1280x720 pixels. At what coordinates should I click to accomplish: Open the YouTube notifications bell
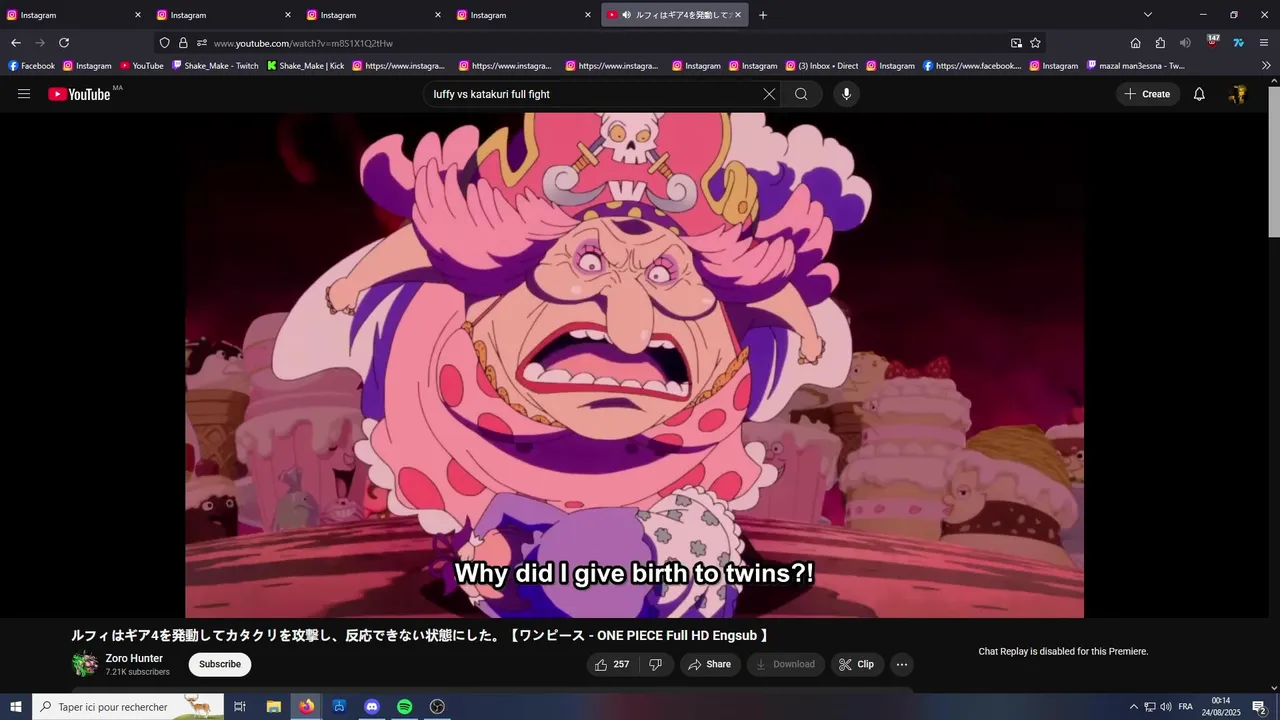tap(1199, 94)
